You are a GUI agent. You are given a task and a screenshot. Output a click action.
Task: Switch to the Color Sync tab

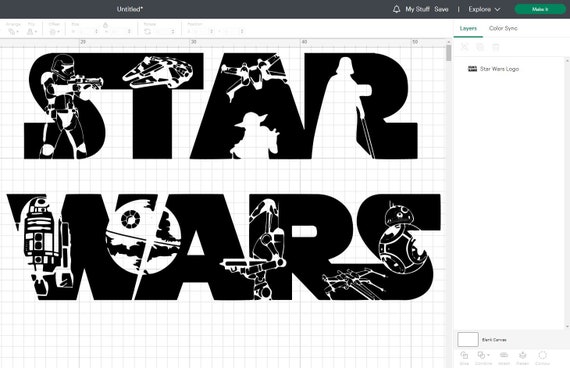[503, 28]
